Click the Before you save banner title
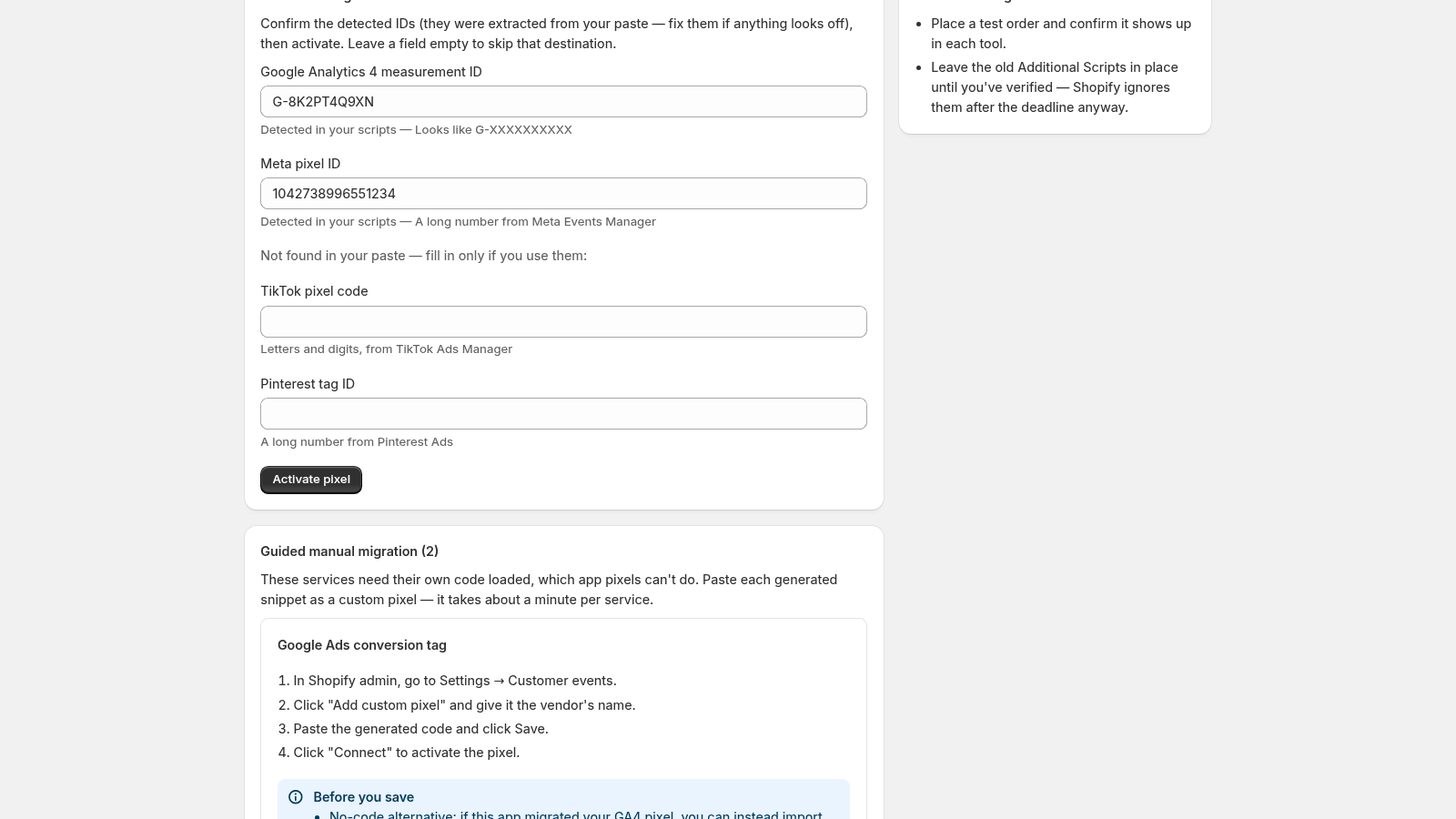The image size is (1456, 819). pyautogui.click(x=363, y=797)
